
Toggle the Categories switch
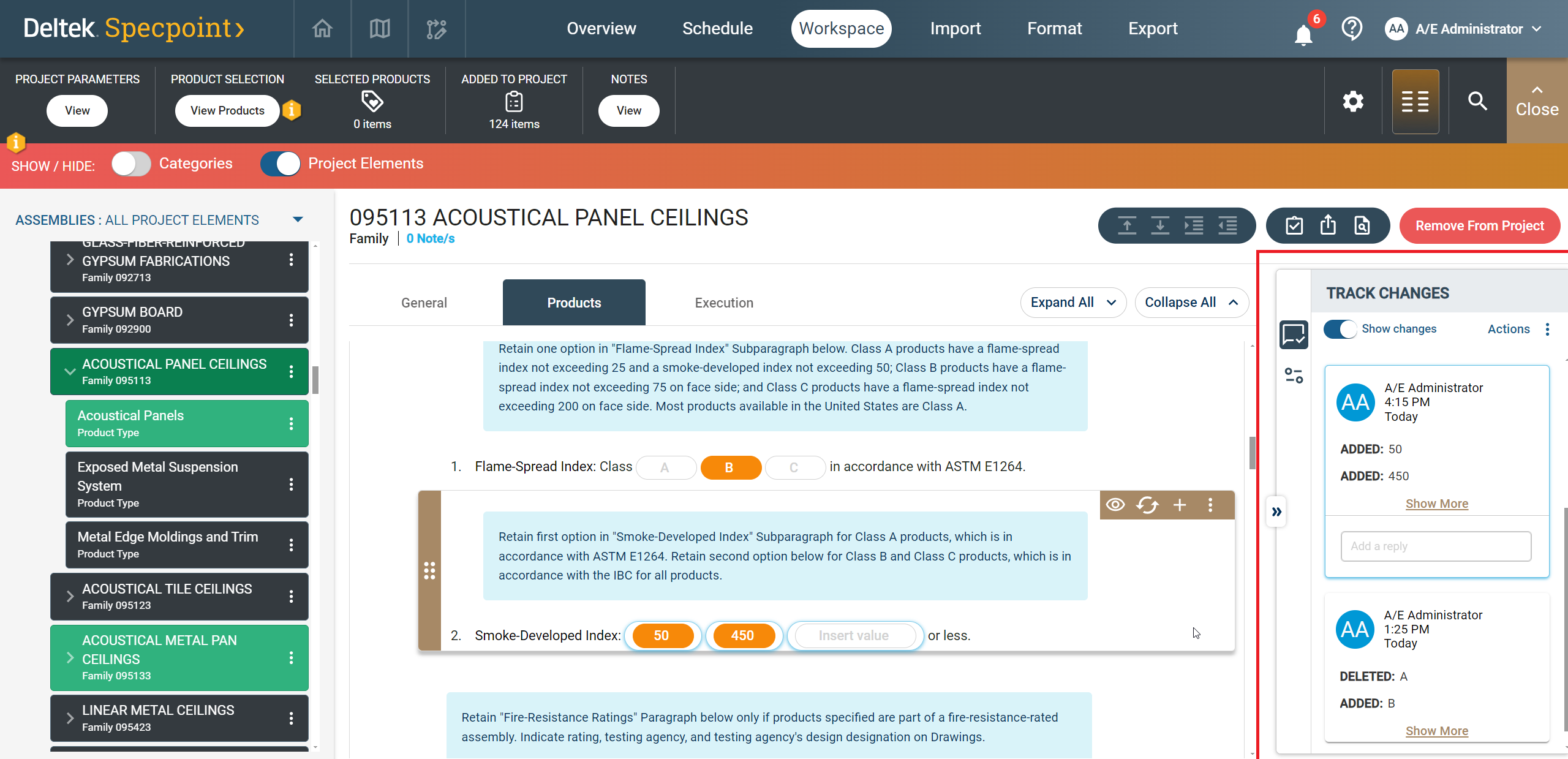pos(131,164)
